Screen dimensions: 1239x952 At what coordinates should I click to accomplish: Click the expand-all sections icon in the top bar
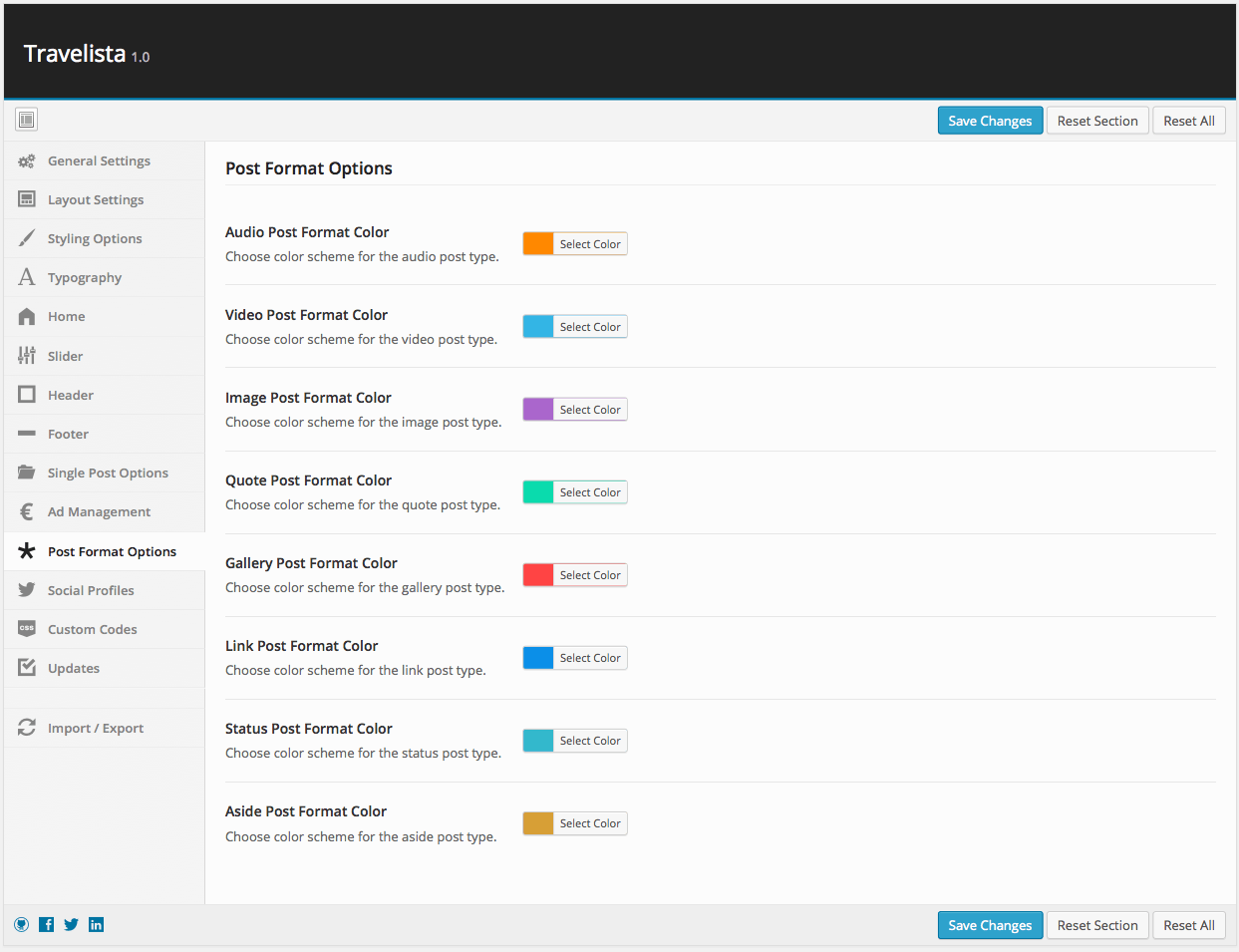pos(27,120)
